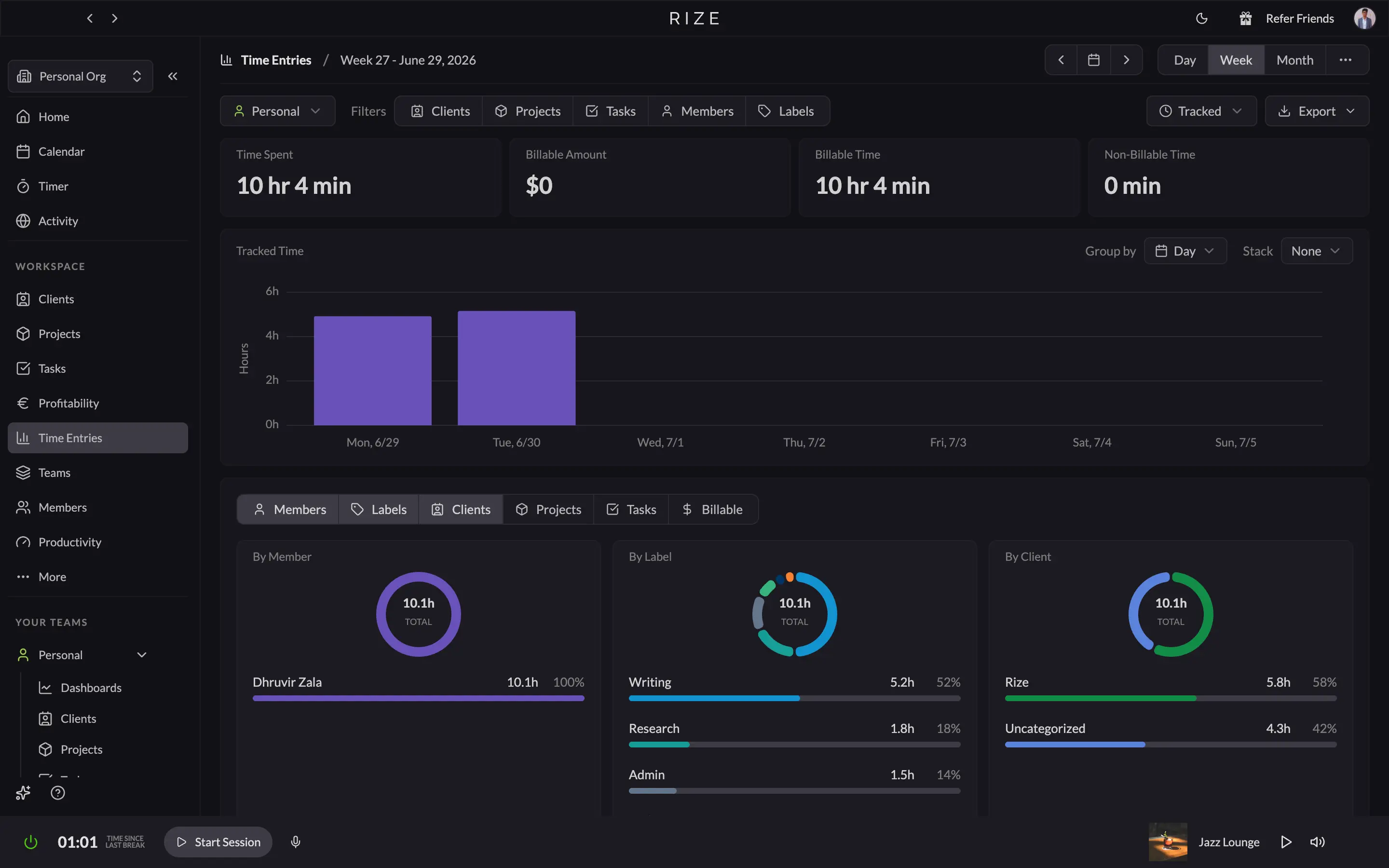Open Teams in the sidebar
Image resolution: width=1389 pixels, height=868 pixels.
point(97,473)
